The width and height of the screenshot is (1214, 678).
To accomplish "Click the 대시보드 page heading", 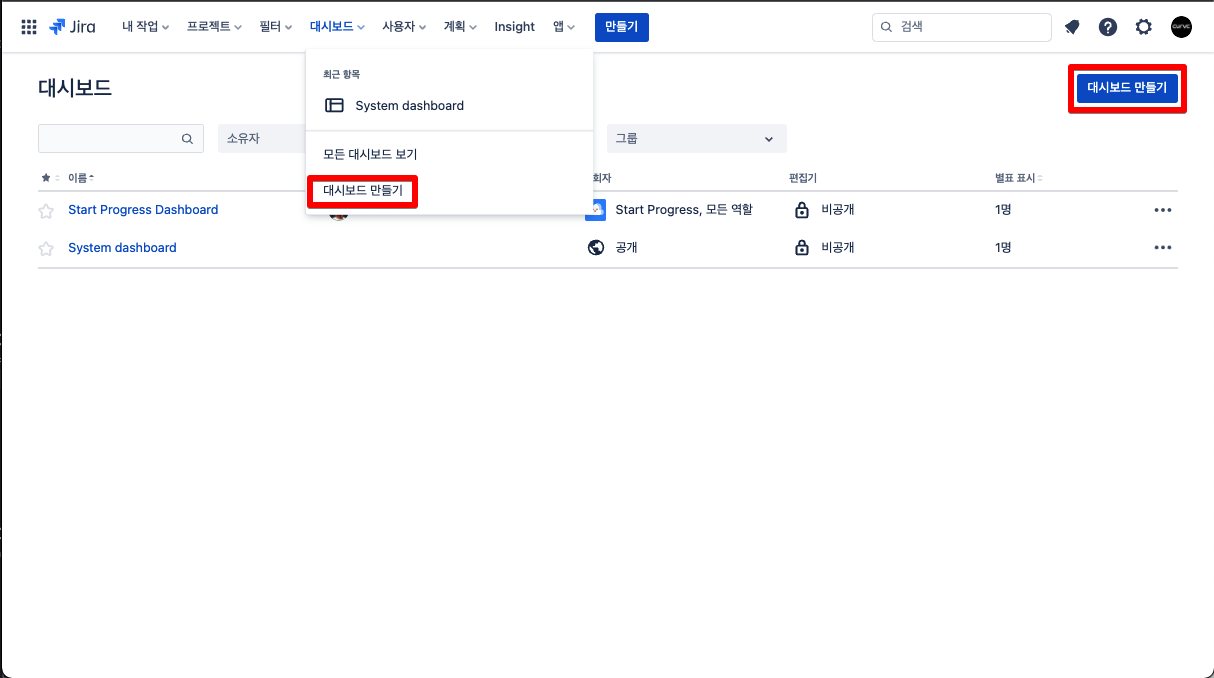I will click(x=75, y=87).
